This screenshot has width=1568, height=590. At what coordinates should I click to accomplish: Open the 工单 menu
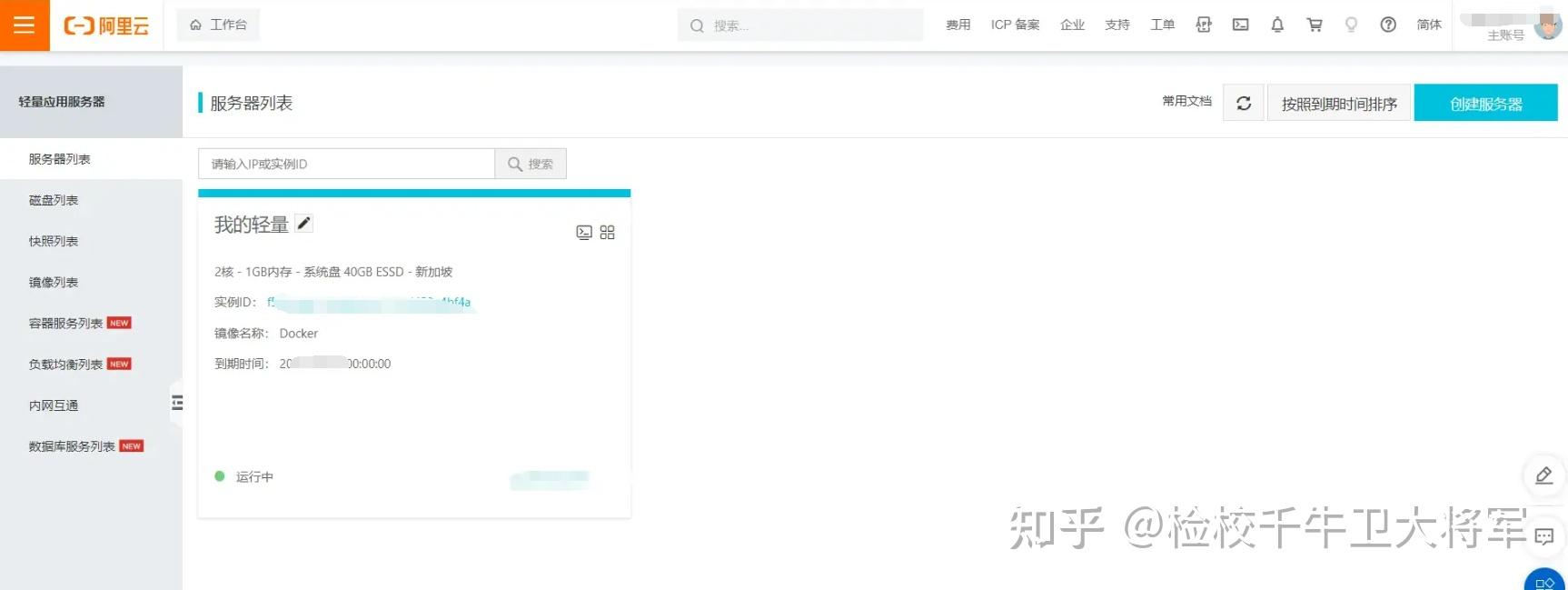(1163, 25)
